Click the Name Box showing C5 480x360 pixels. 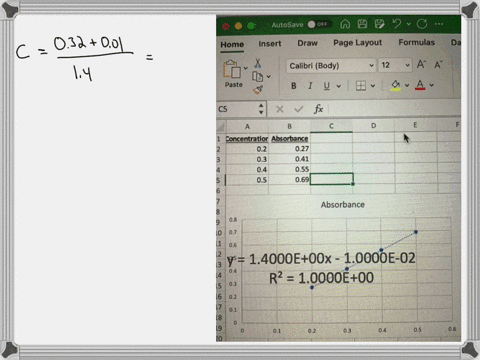click(x=237, y=109)
